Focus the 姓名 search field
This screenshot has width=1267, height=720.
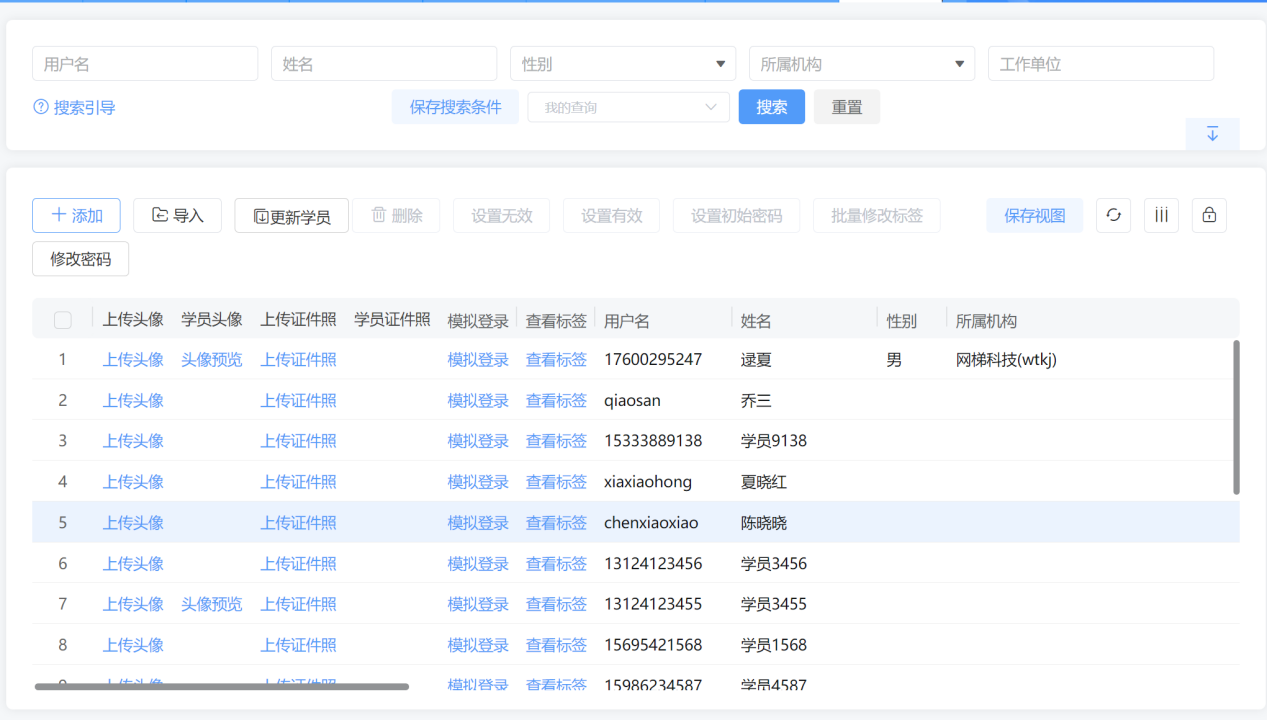pos(384,64)
